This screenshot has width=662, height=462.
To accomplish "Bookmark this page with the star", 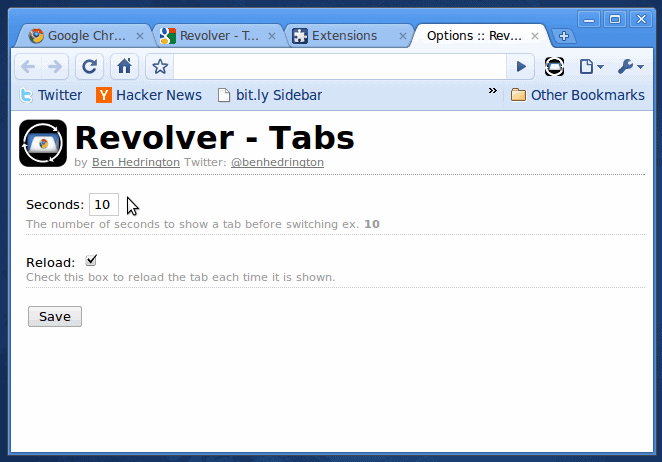I will tap(160, 66).
